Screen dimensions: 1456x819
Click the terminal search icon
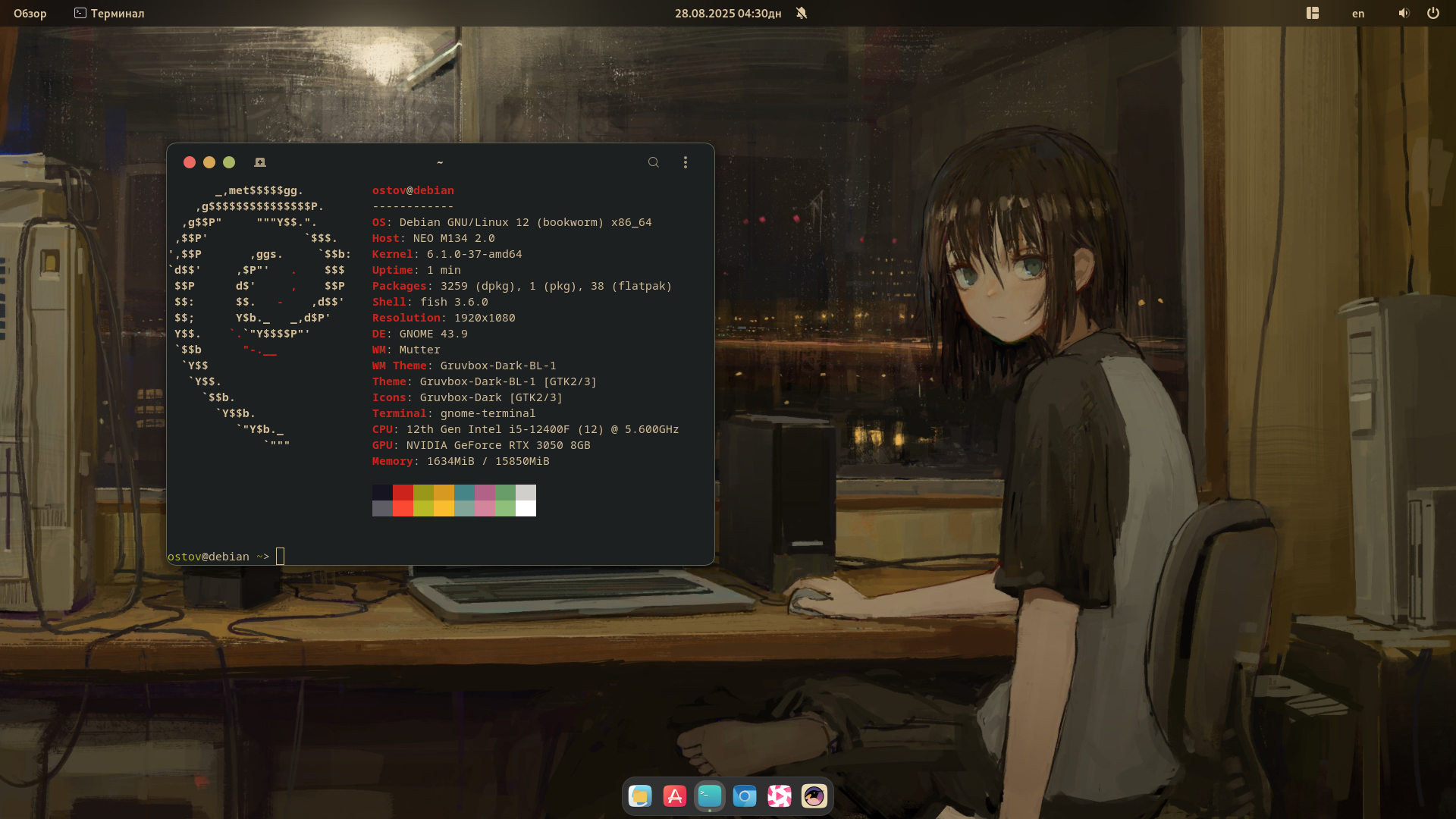pyautogui.click(x=653, y=162)
